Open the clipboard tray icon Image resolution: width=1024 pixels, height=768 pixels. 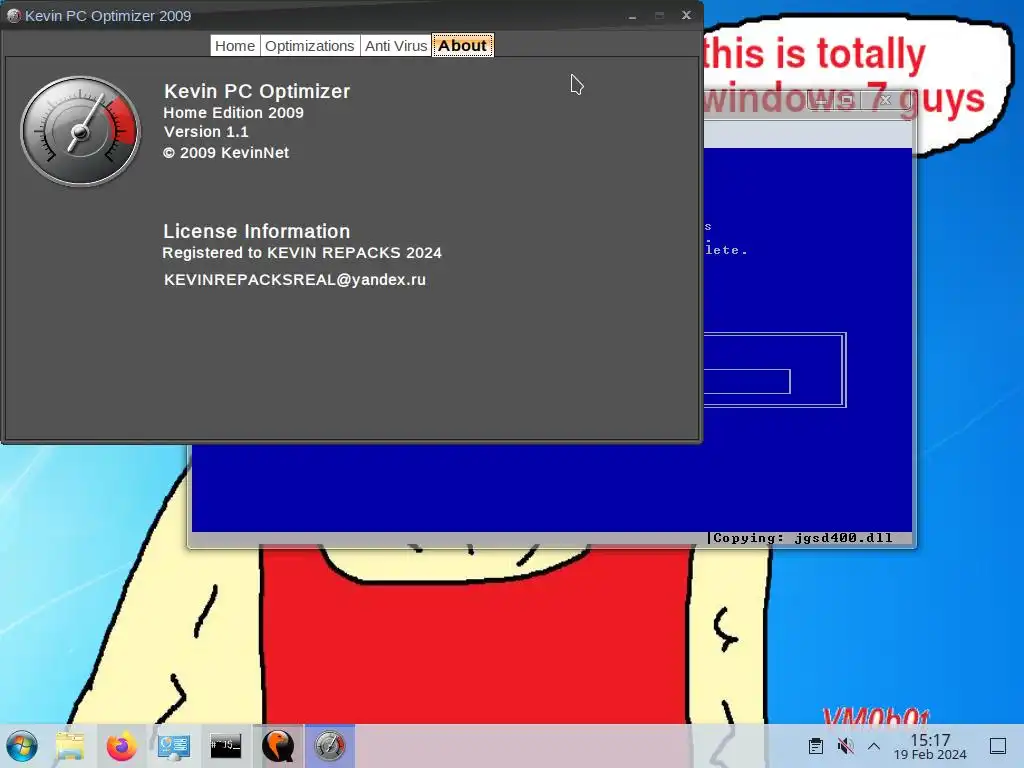[x=816, y=746]
